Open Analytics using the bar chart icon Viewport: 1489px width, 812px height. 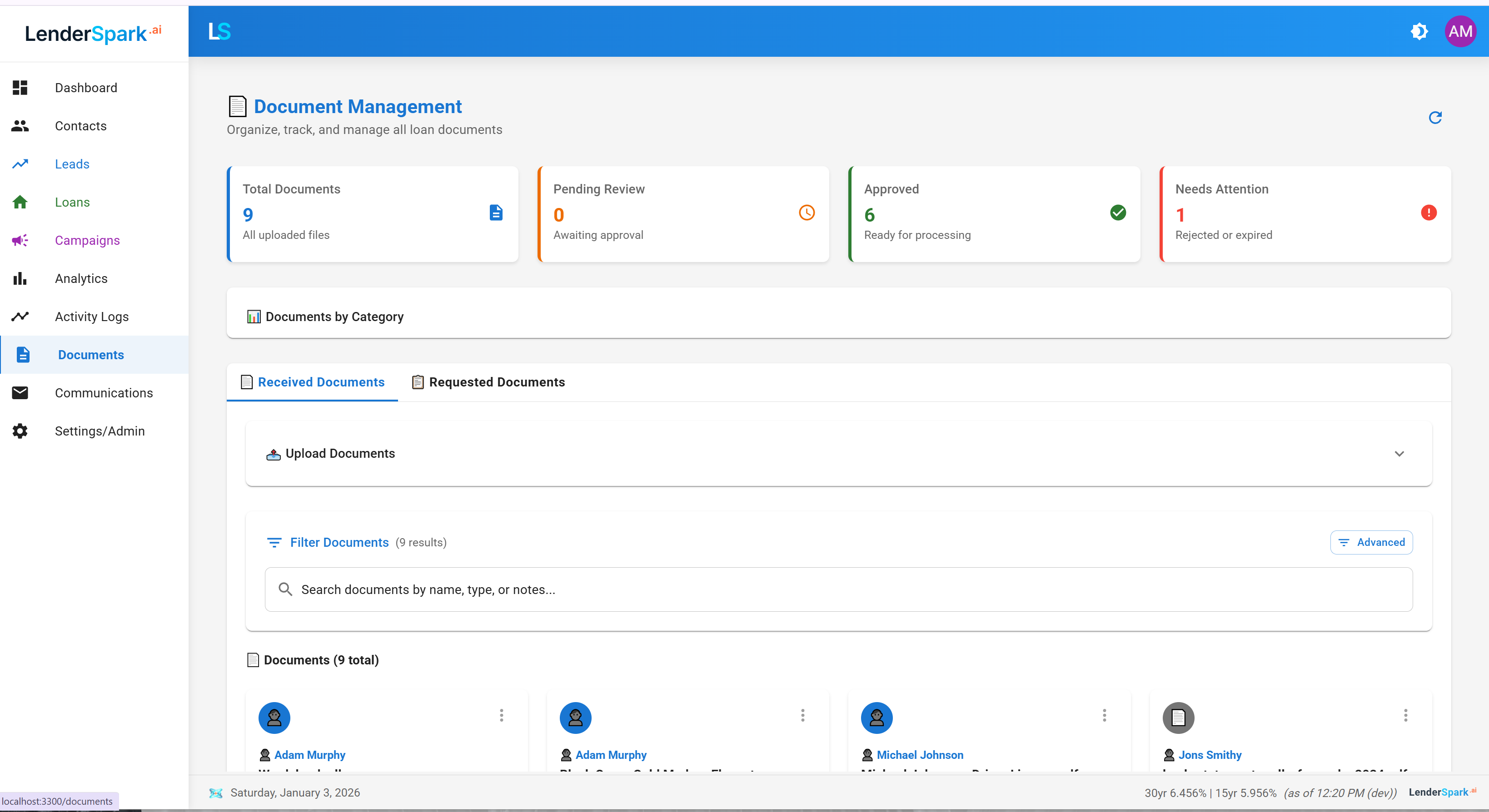tap(20, 278)
